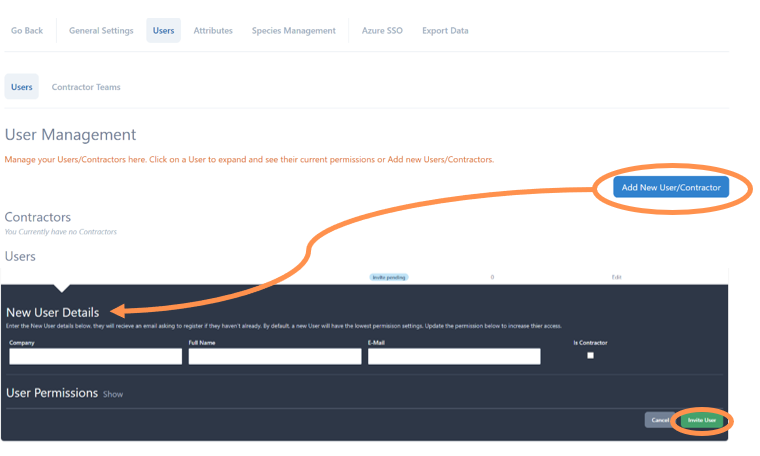Cancel the new user form
Viewport: 760px width, 456px height.
click(659, 420)
